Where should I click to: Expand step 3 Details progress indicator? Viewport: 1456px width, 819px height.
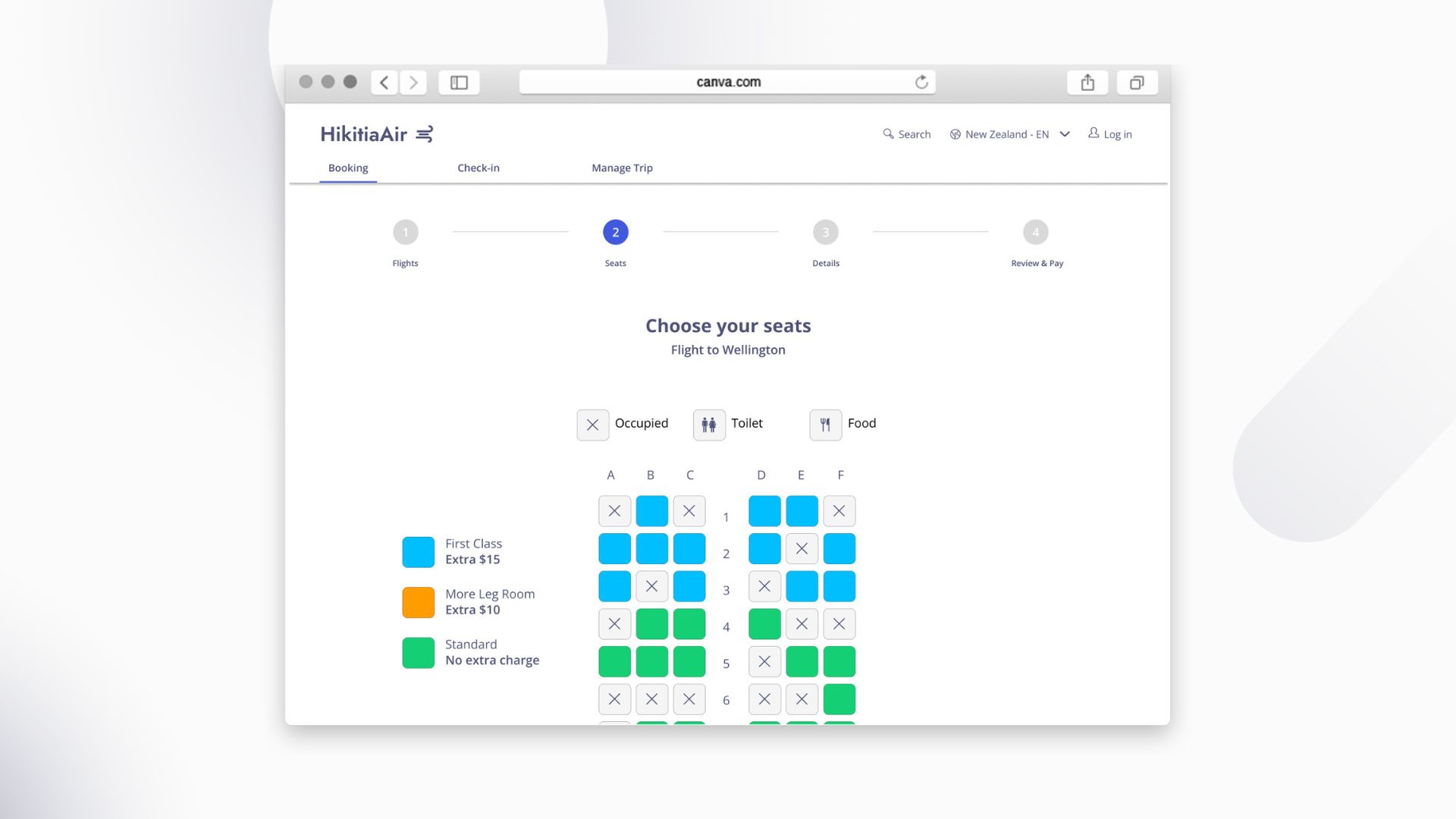click(x=825, y=232)
